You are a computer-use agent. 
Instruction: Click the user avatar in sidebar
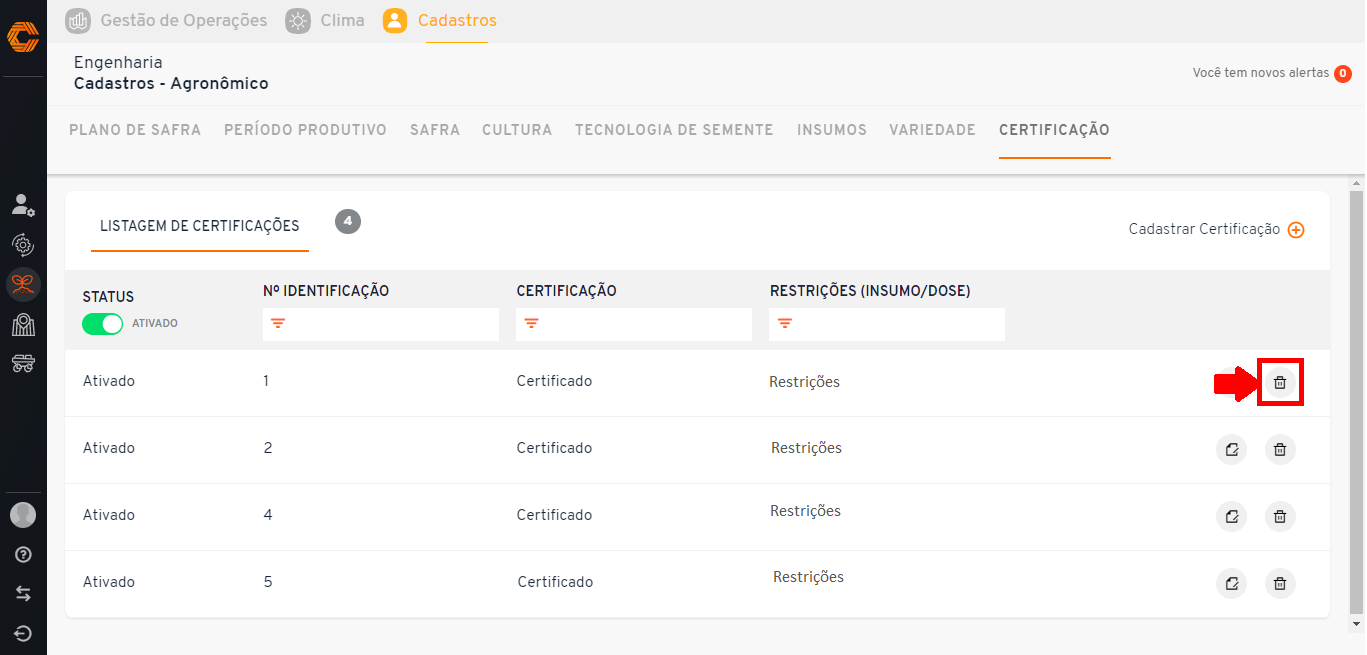pos(23,515)
